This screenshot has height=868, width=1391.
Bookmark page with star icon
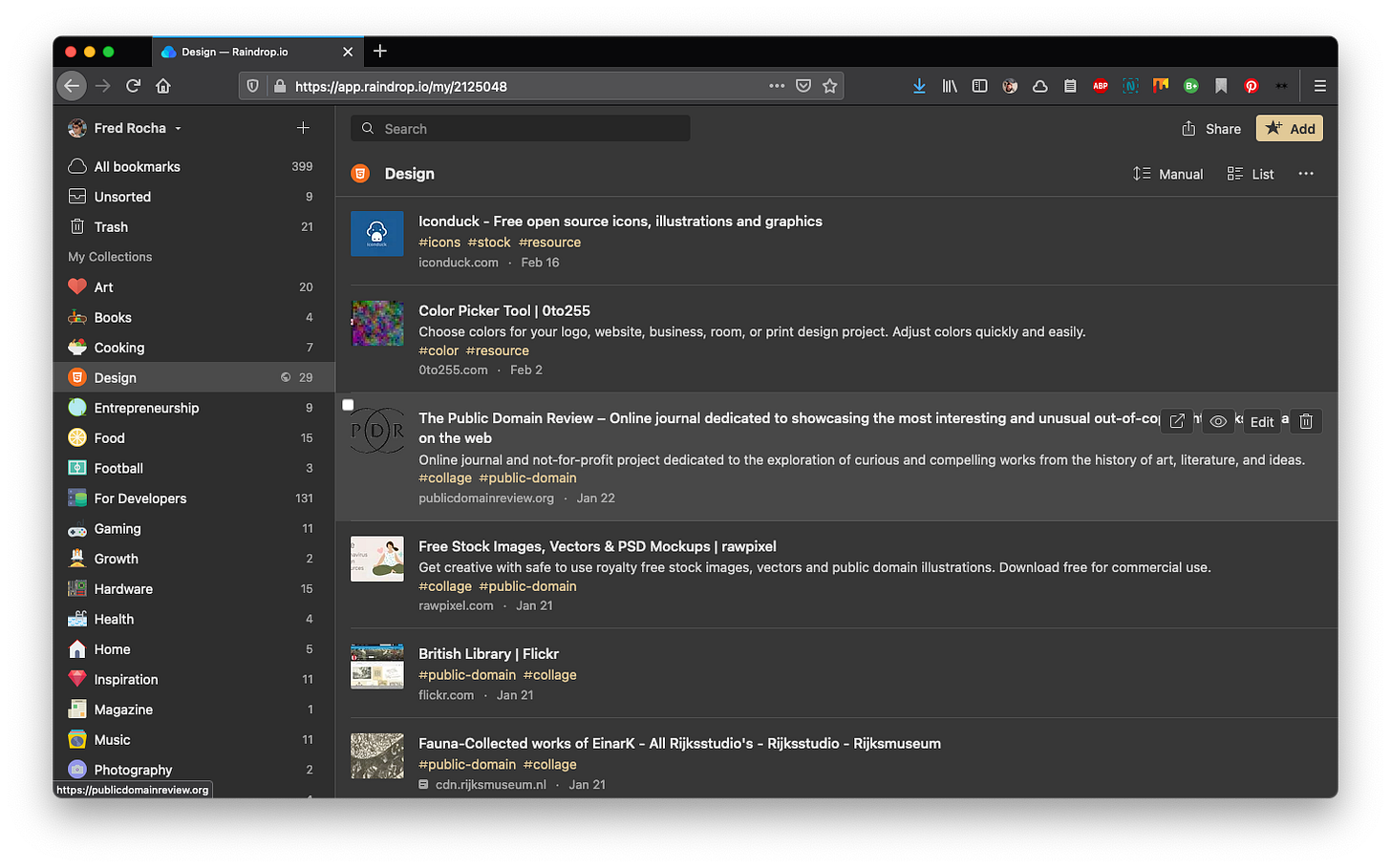(830, 86)
